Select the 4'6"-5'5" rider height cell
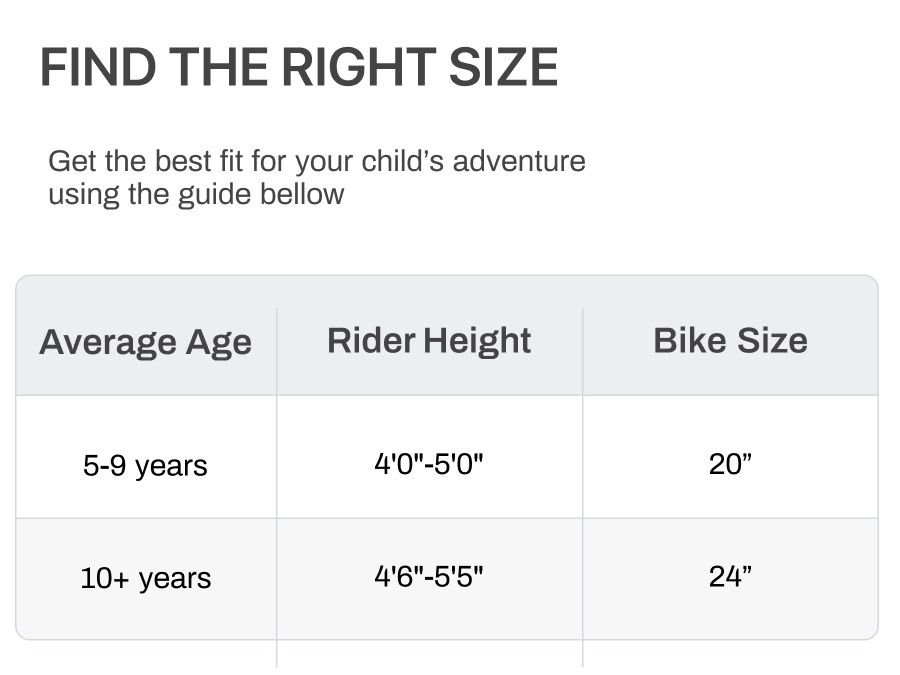 429,577
